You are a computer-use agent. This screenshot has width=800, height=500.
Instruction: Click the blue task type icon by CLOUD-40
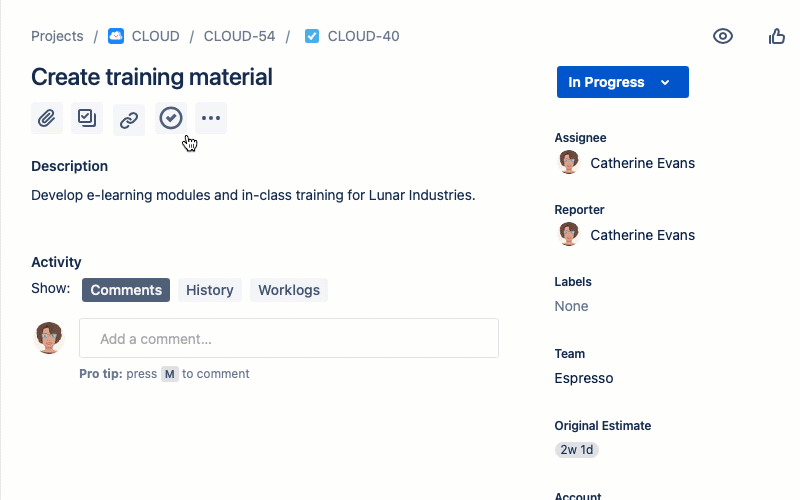(x=312, y=36)
